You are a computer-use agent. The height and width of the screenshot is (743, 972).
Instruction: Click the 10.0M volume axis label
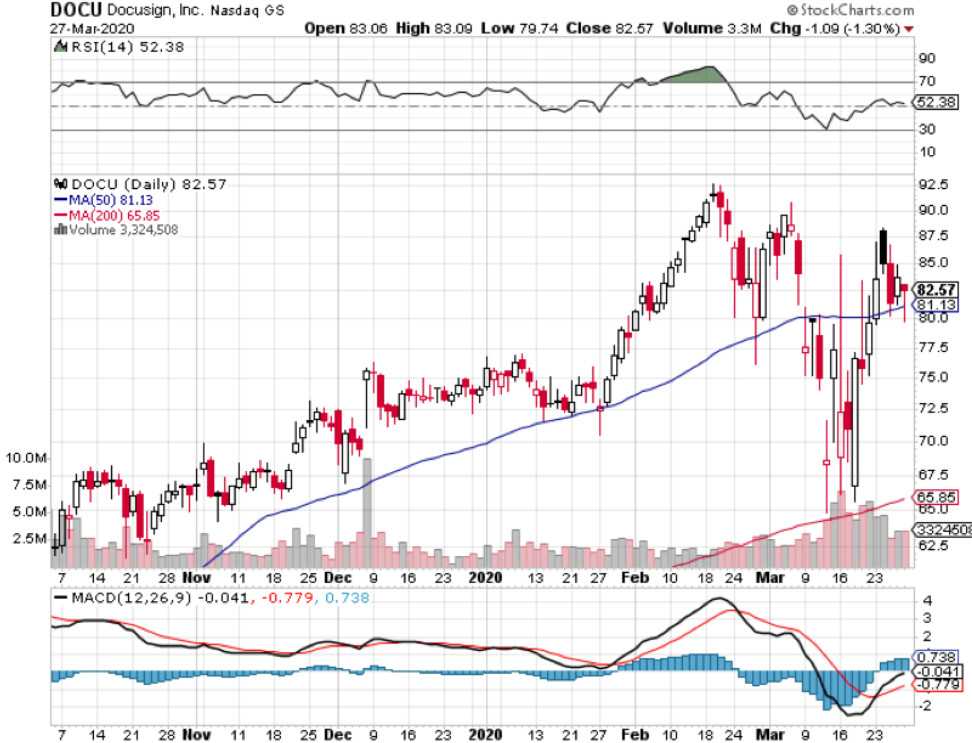coord(26,458)
